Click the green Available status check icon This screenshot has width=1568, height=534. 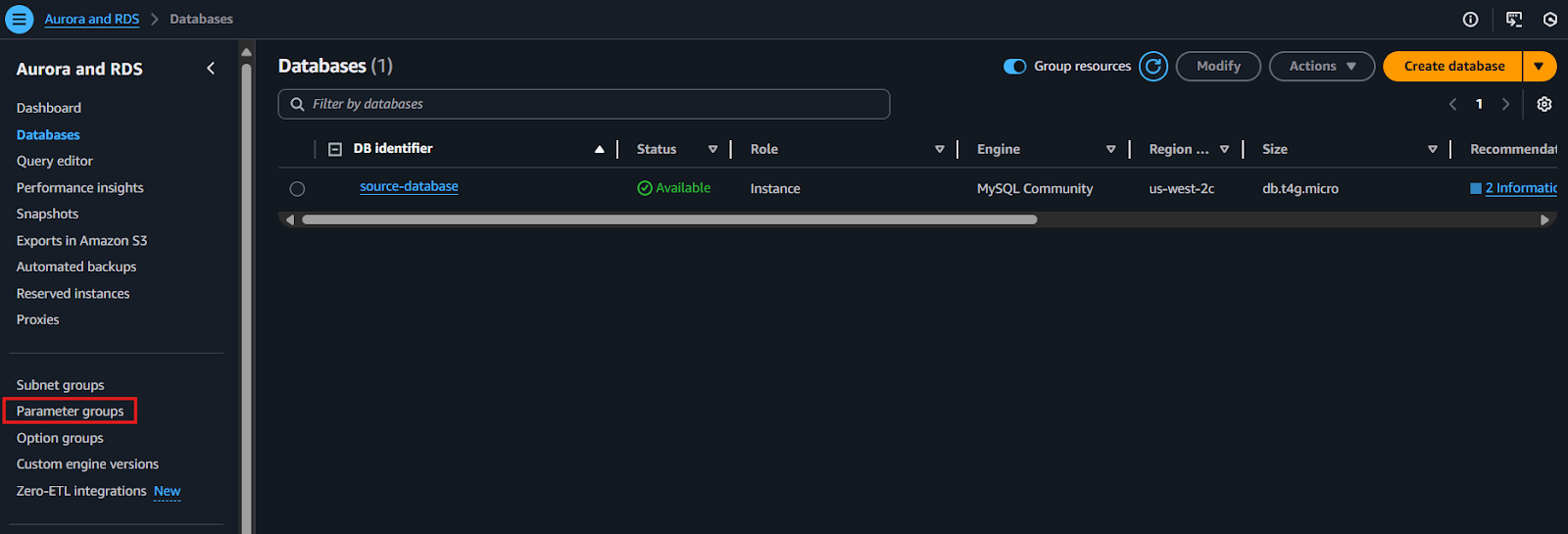click(x=644, y=188)
